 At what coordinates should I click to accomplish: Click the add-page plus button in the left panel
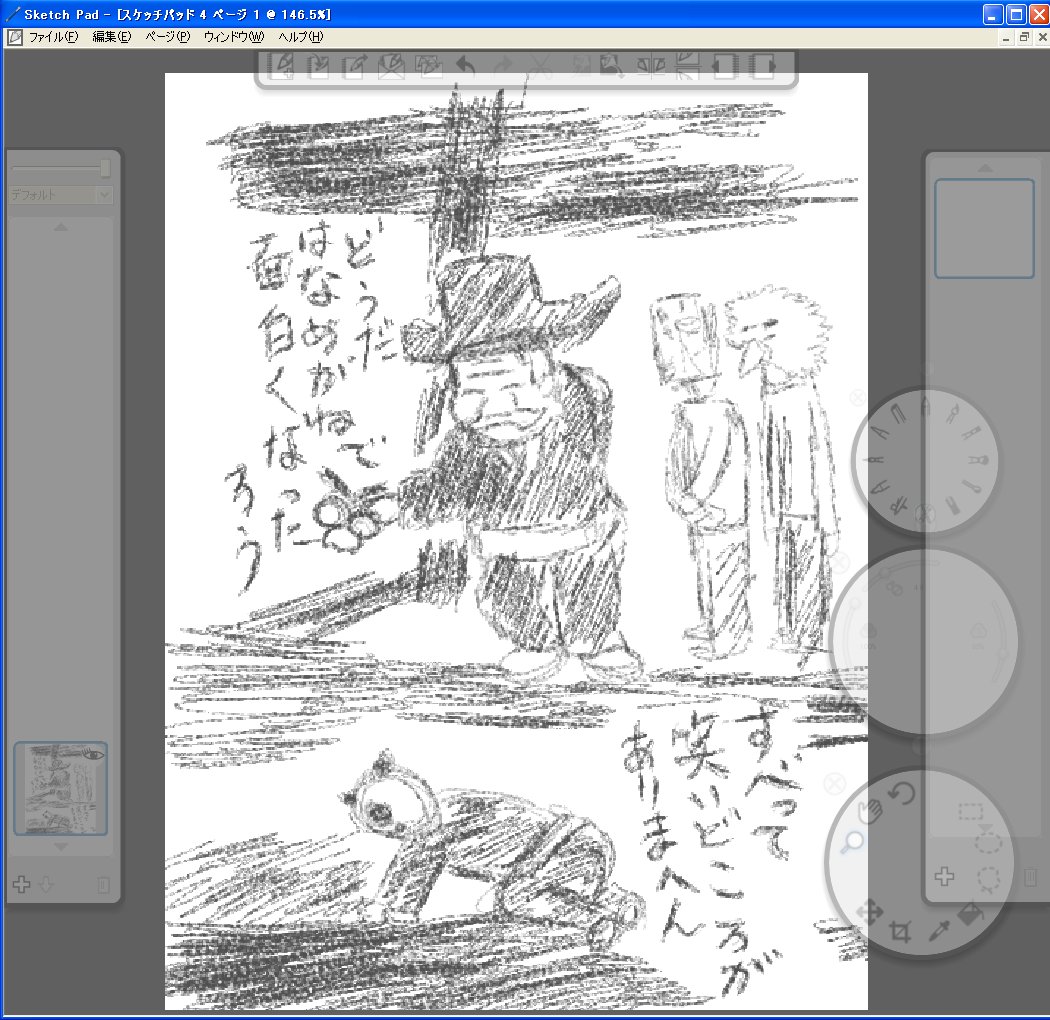pos(22,884)
